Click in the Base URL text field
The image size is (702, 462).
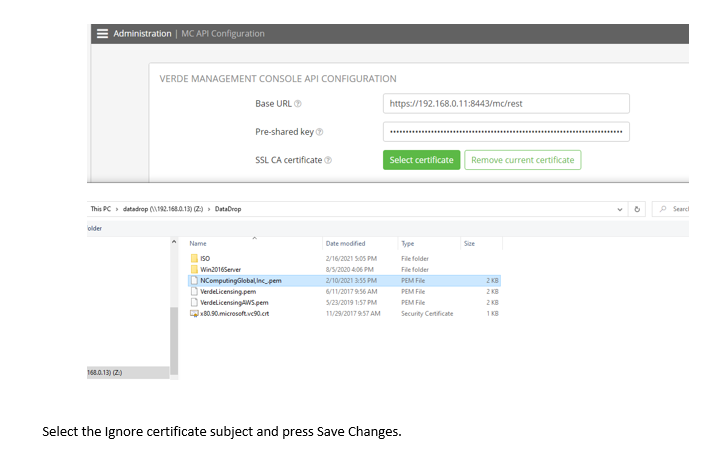tap(505, 104)
